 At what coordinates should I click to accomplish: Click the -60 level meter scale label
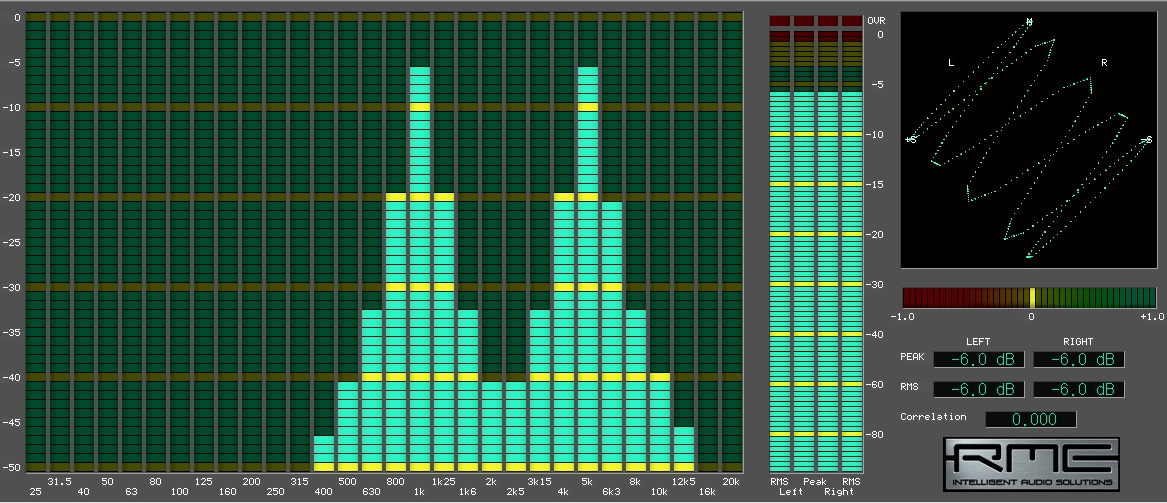coord(877,385)
